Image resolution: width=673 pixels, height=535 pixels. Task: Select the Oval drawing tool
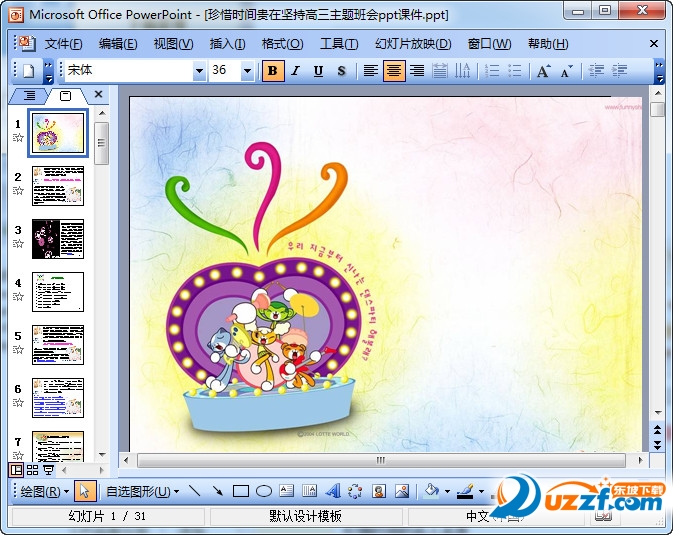264,491
